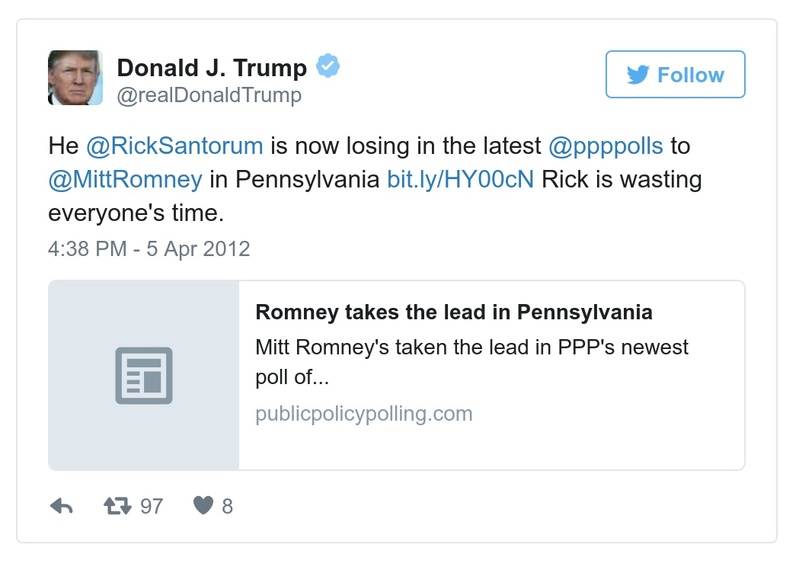Click the blue verified badge
This screenshot has height=567, width=799.
point(328,67)
